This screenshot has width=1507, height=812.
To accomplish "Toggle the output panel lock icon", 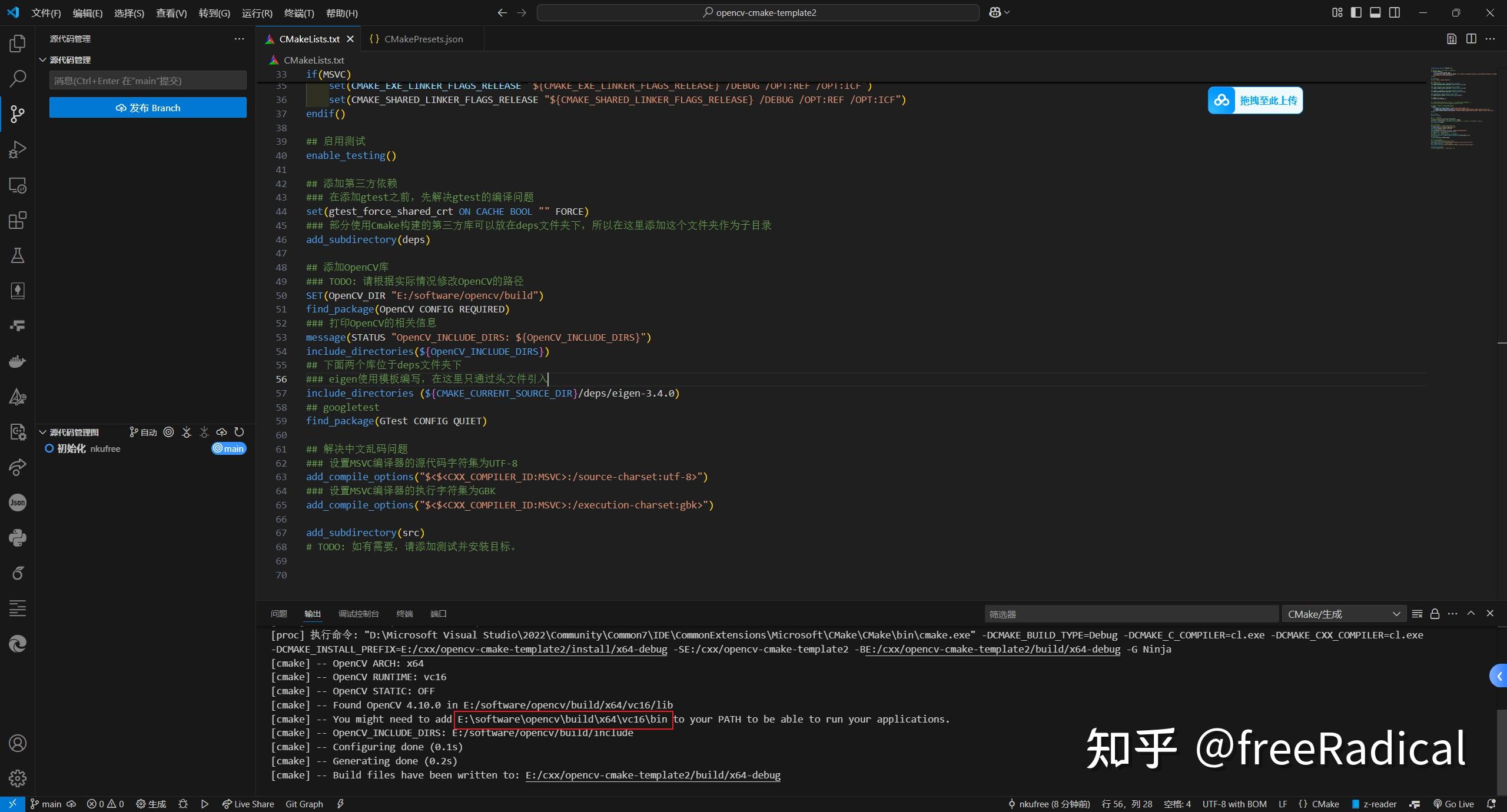I will coord(1435,614).
